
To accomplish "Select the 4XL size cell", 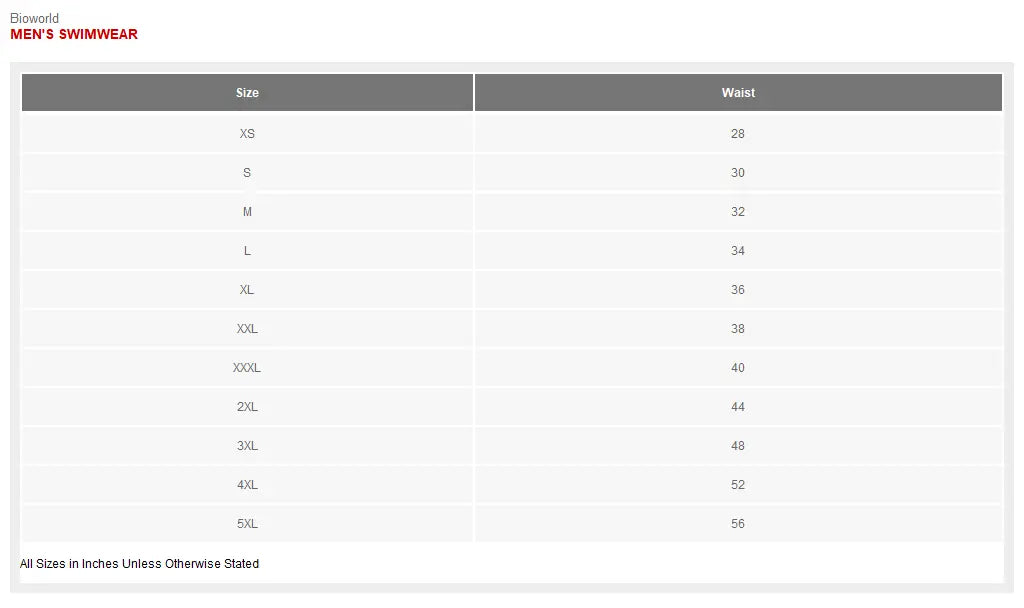I will pos(247,485).
